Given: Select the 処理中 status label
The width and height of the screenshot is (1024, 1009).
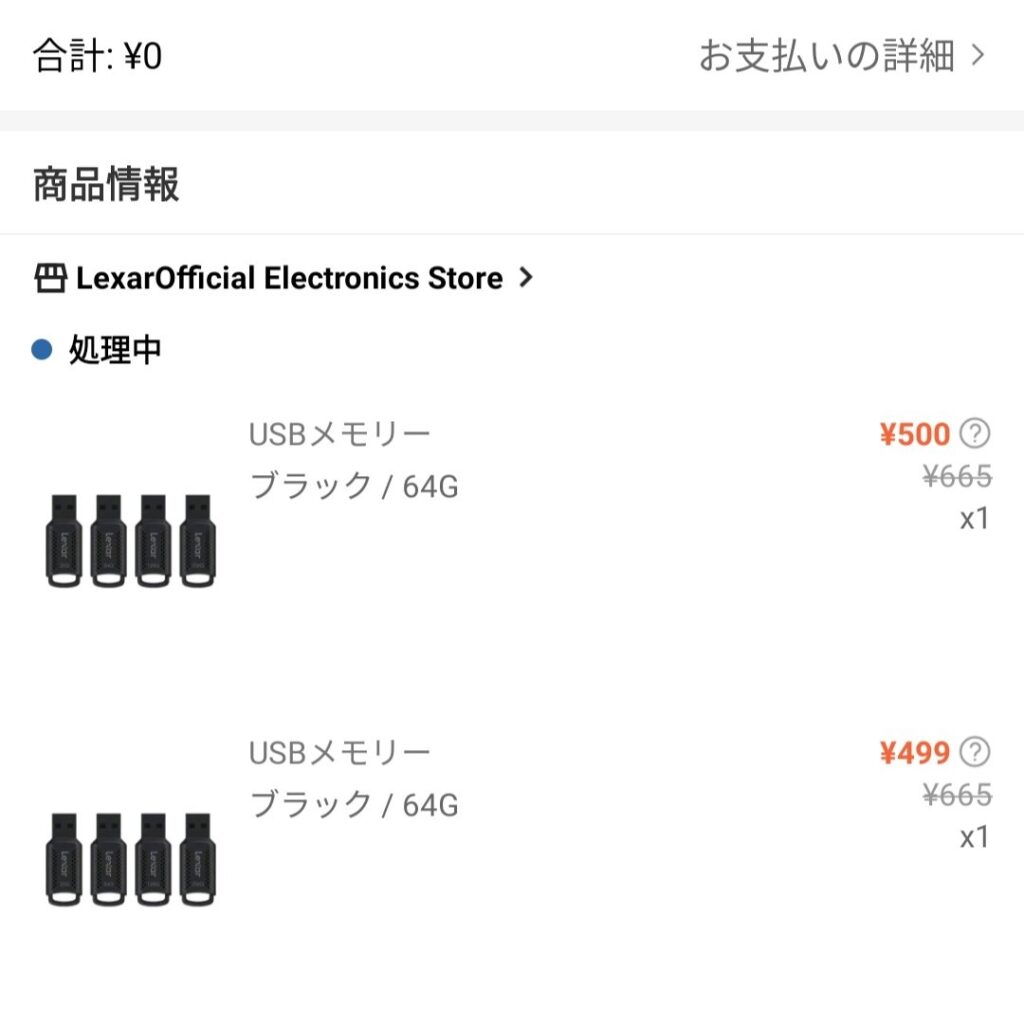Looking at the screenshot, I should tap(115, 349).
